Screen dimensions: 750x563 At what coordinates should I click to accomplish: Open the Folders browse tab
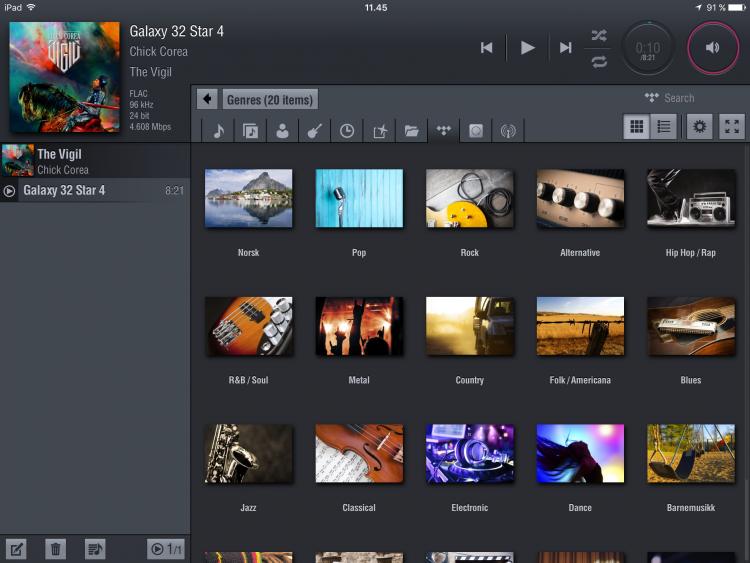(x=411, y=131)
